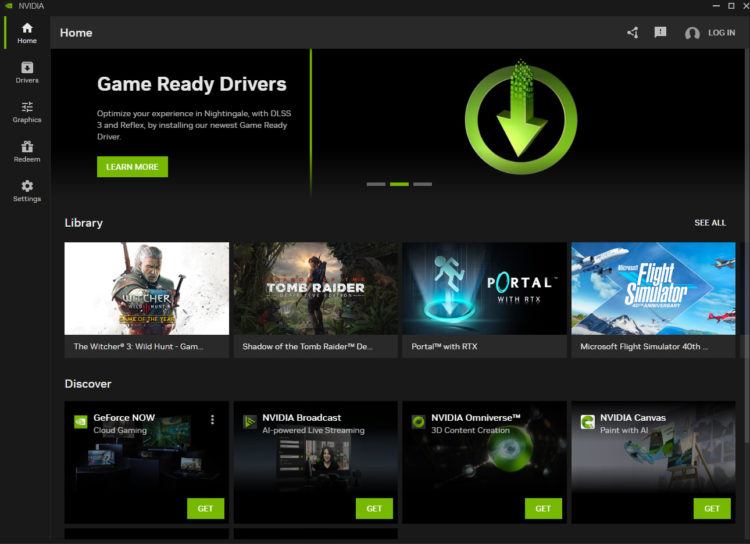Open GeForce NOW three-dot options menu

tap(212, 420)
